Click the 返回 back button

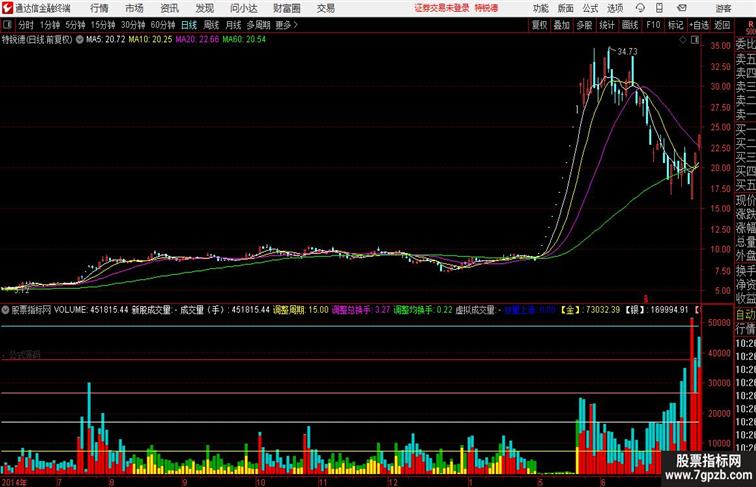722,25
